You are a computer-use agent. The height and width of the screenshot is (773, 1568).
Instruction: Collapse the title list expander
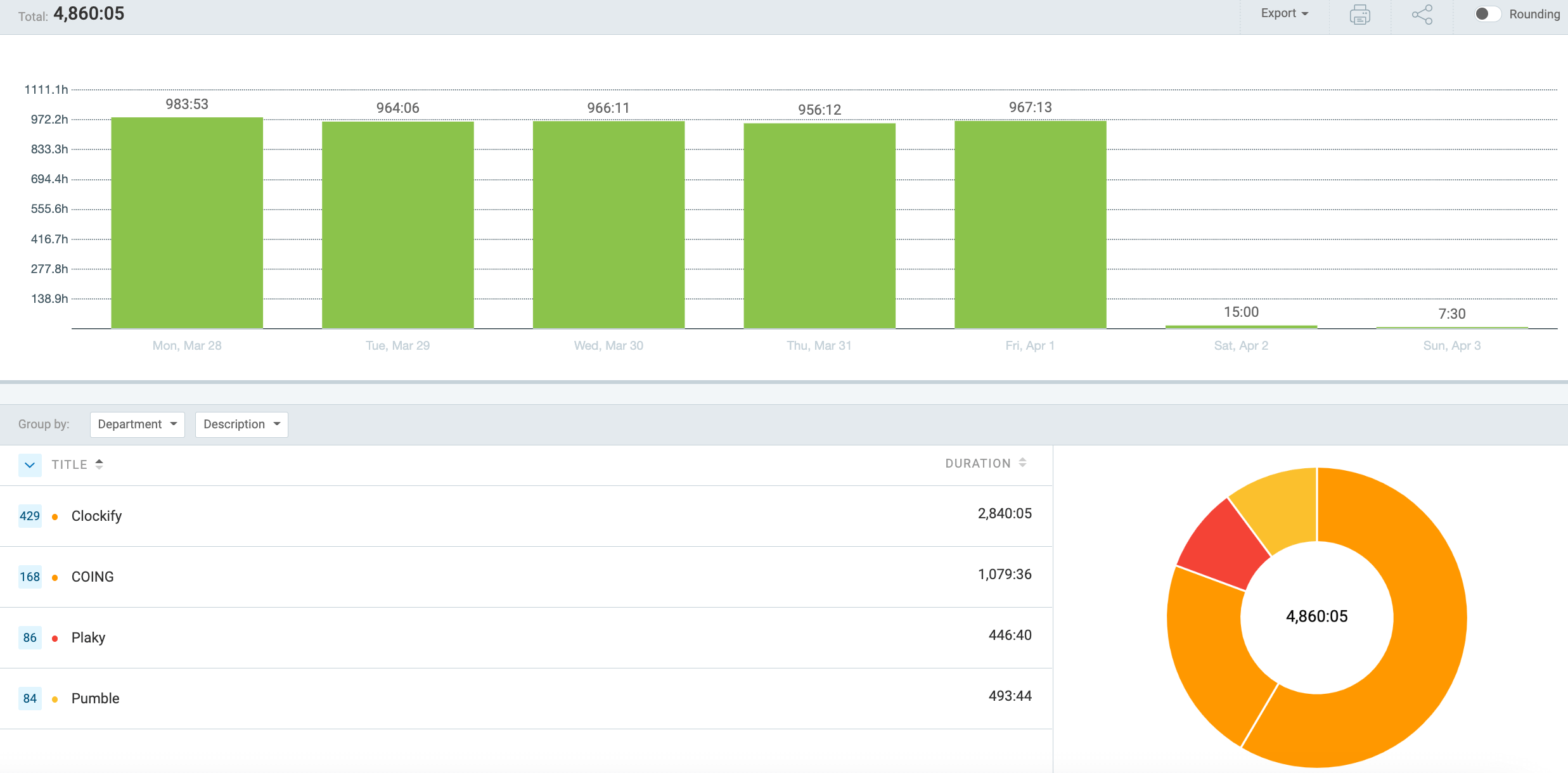(x=29, y=464)
